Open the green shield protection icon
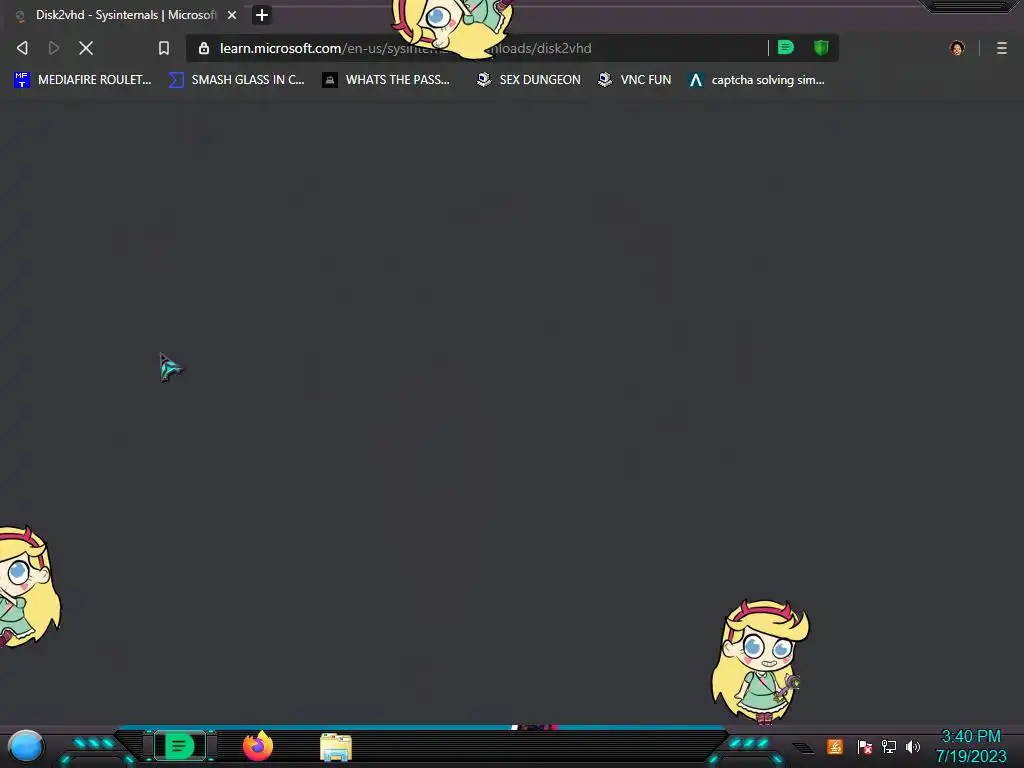This screenshot has height=768, width=1024. pos(821,47)
